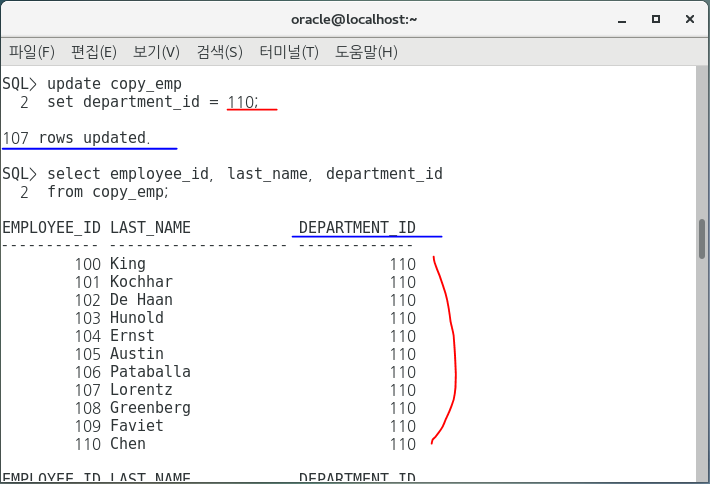Click employee ID 101
Screen dimensions: 710x484
pos(87,282)
